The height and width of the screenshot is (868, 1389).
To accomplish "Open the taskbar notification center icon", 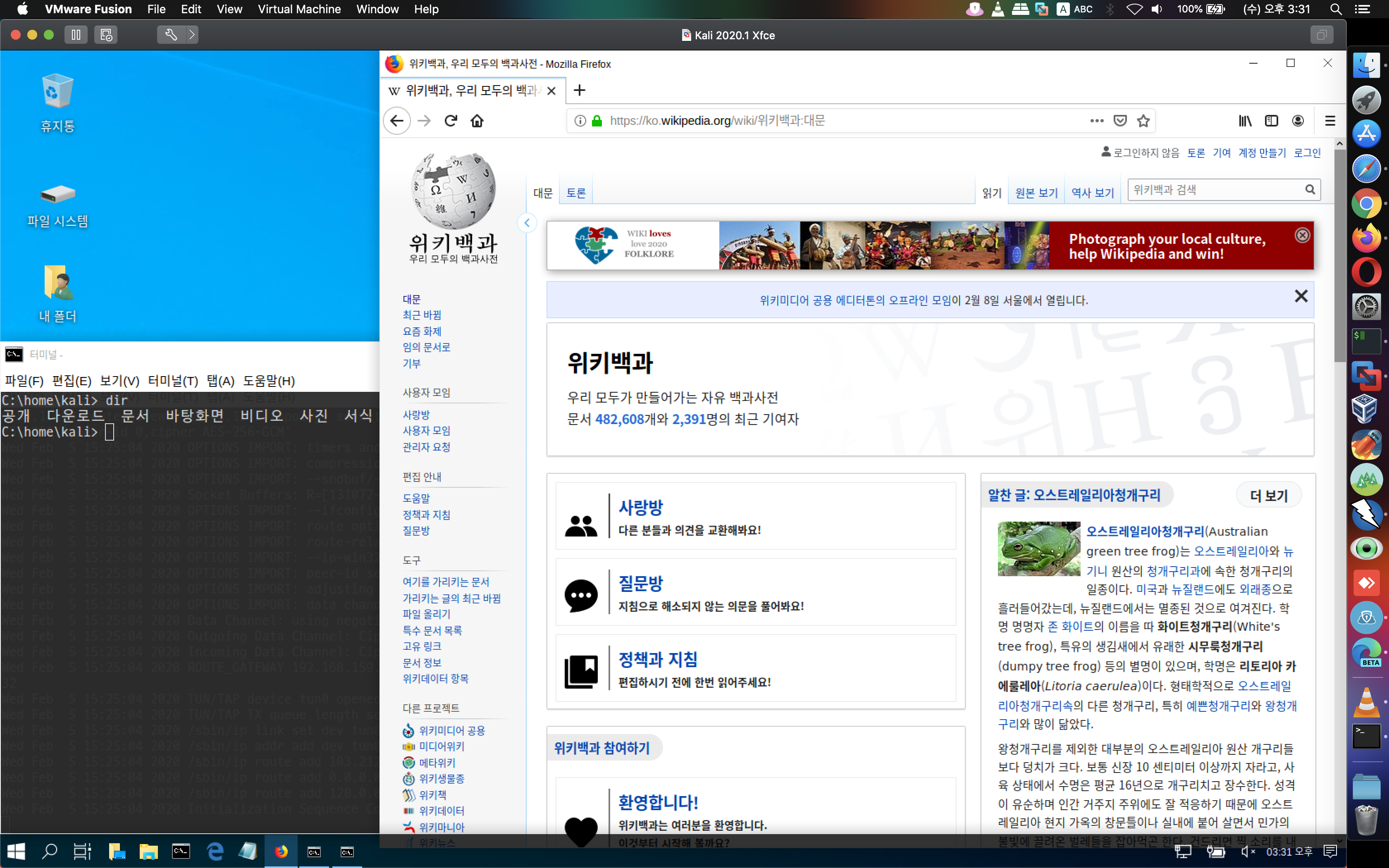I will (x=1330, y=851).
